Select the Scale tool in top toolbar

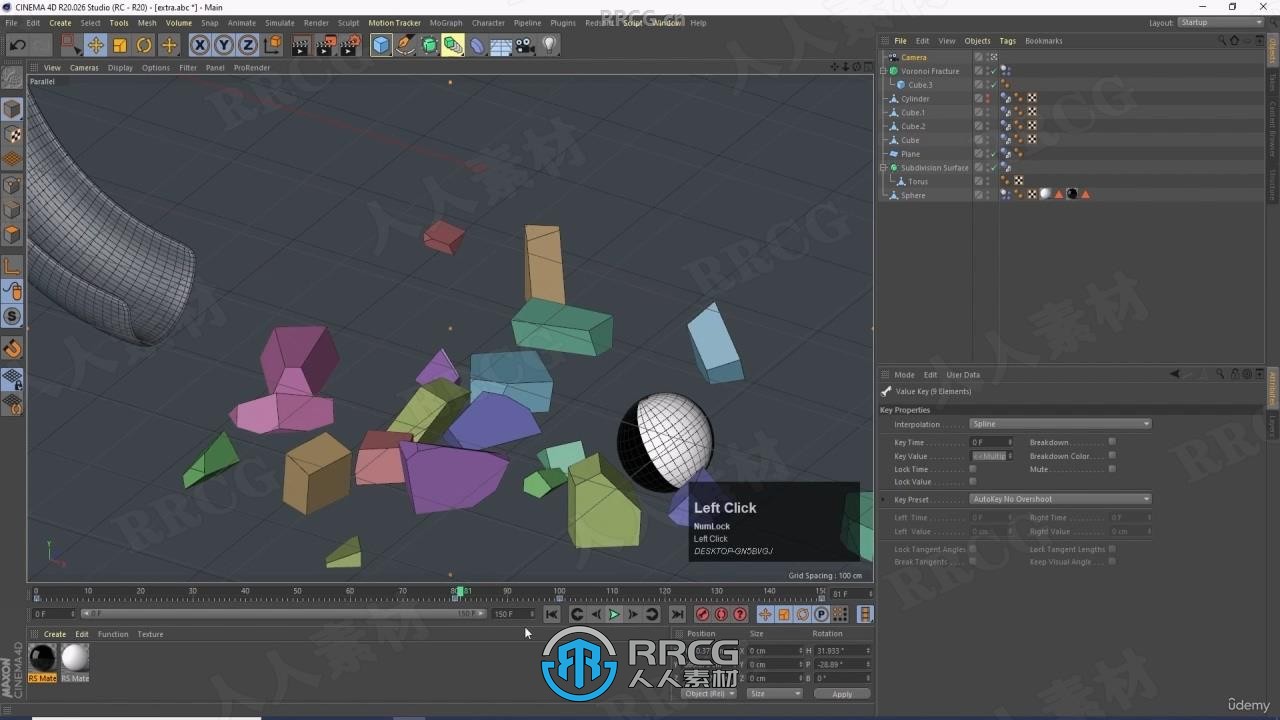[x=120, y=45]
